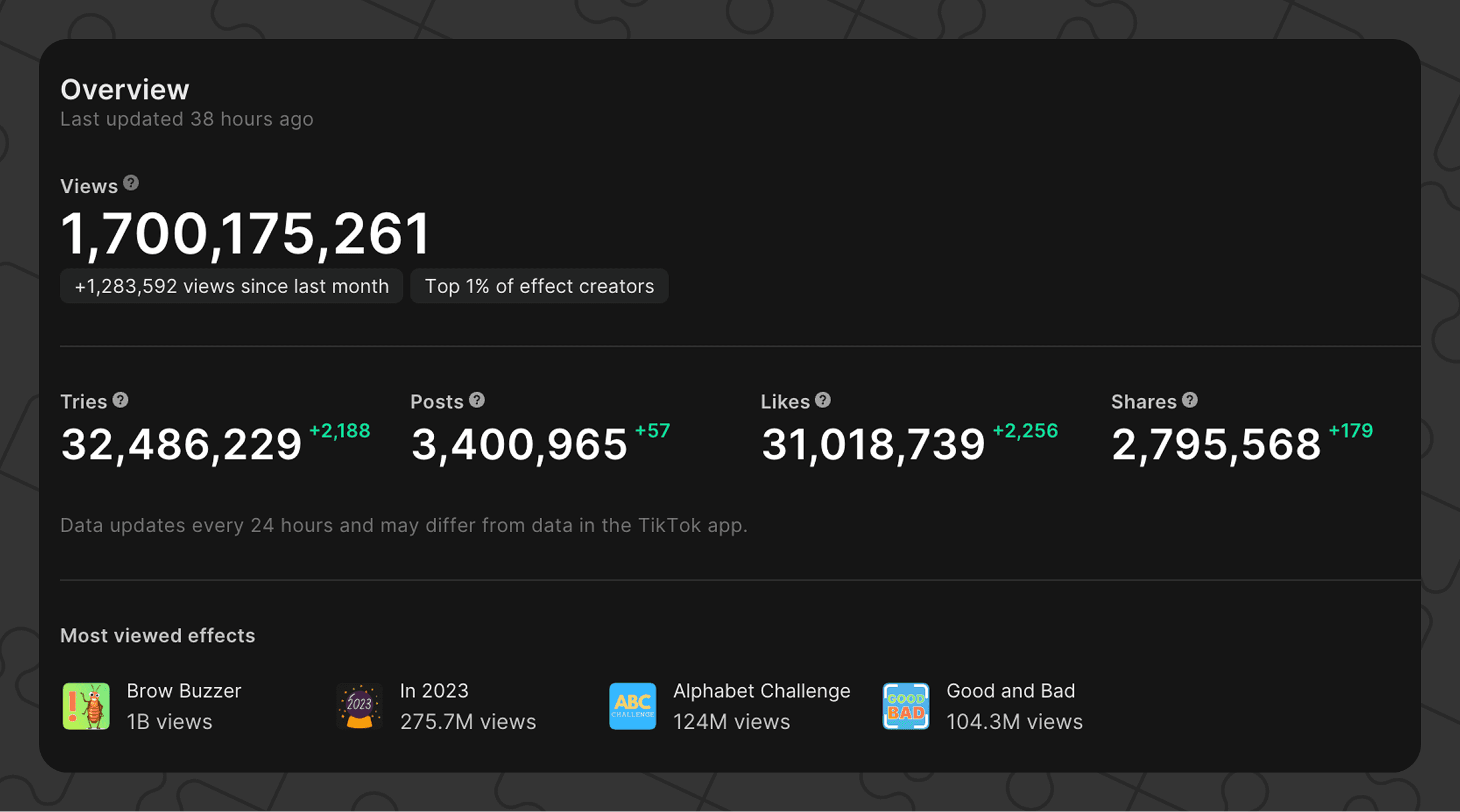1460x812 pixels.
Task: Click the Views help question-mark icon
Action: pyautogui.click(x=131, y=183)
